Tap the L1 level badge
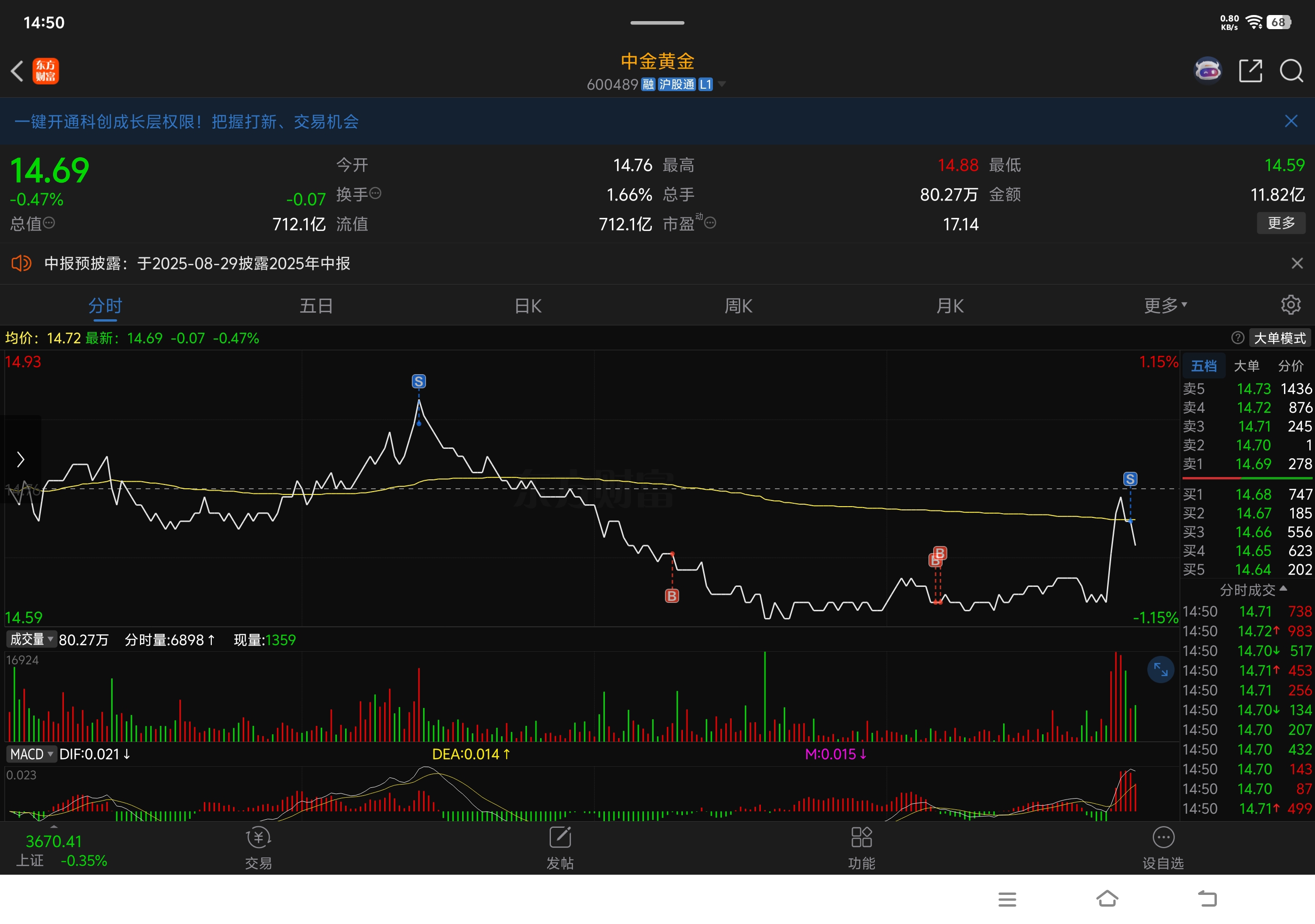Screen dimensions: 1315x924 [x=705, y=85]
